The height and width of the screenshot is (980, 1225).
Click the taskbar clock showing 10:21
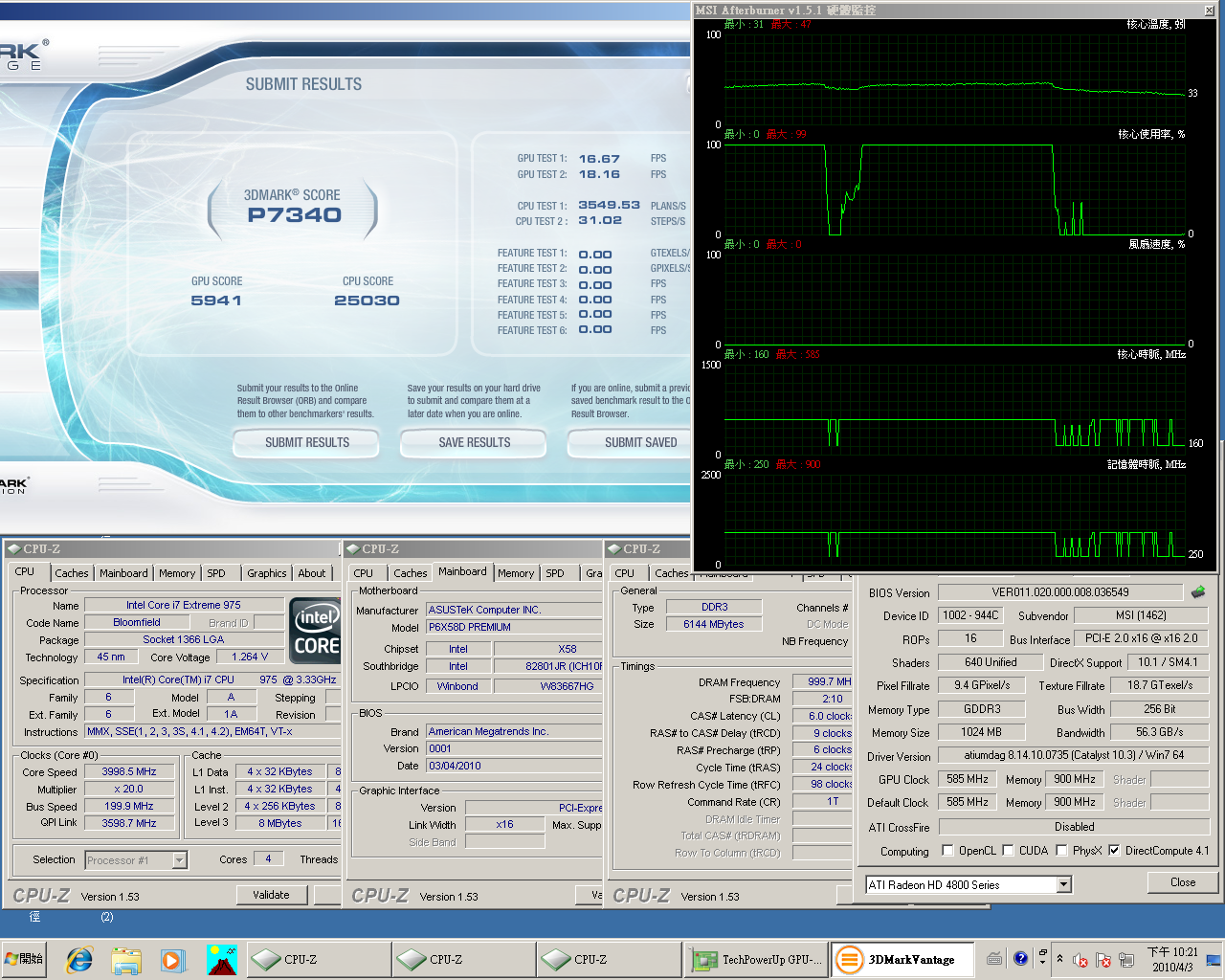(1171, 959)
